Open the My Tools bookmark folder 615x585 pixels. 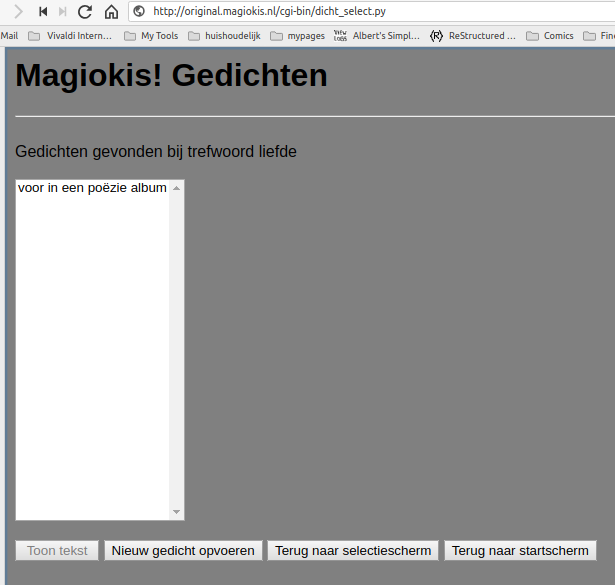click(x=151, y=36)
